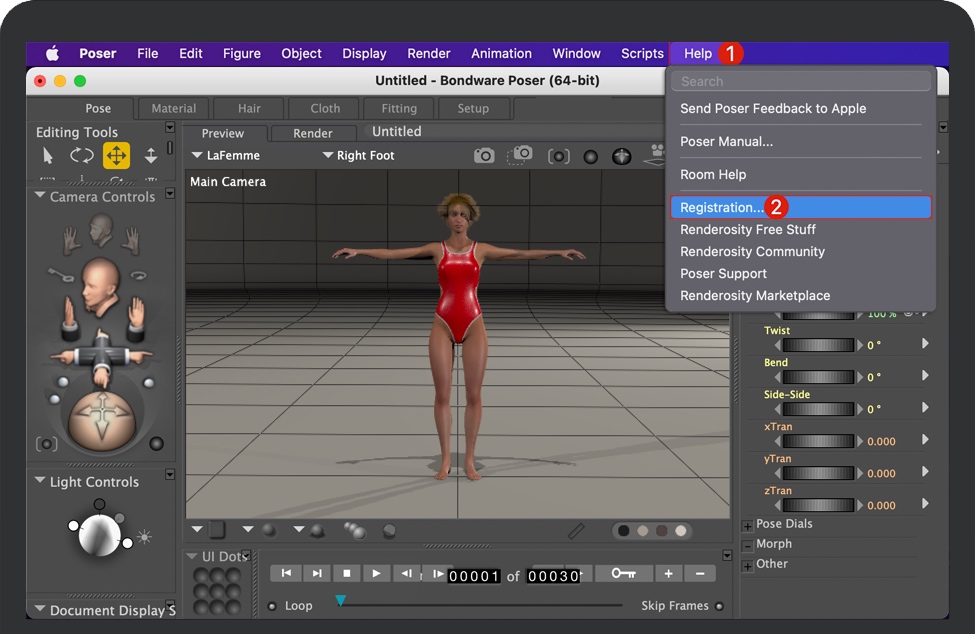
Task: Open the Right Foot actor dropdown
Action: coord(359,155)
